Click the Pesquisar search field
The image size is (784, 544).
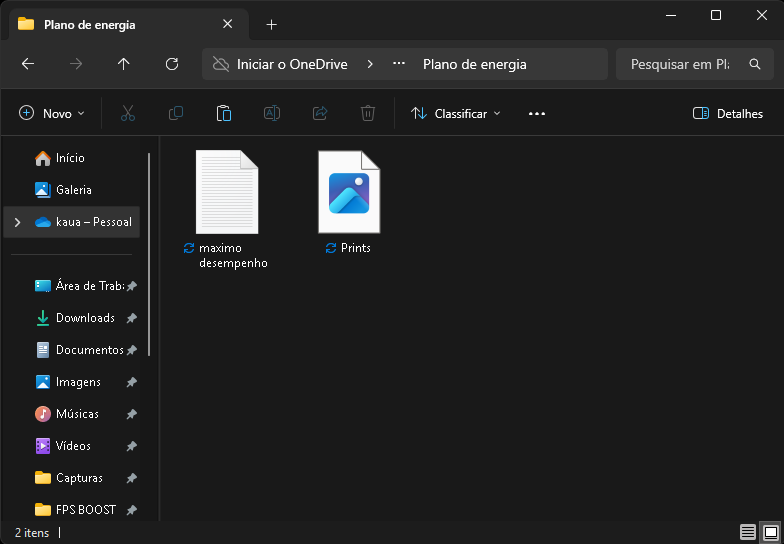point(680,64)
